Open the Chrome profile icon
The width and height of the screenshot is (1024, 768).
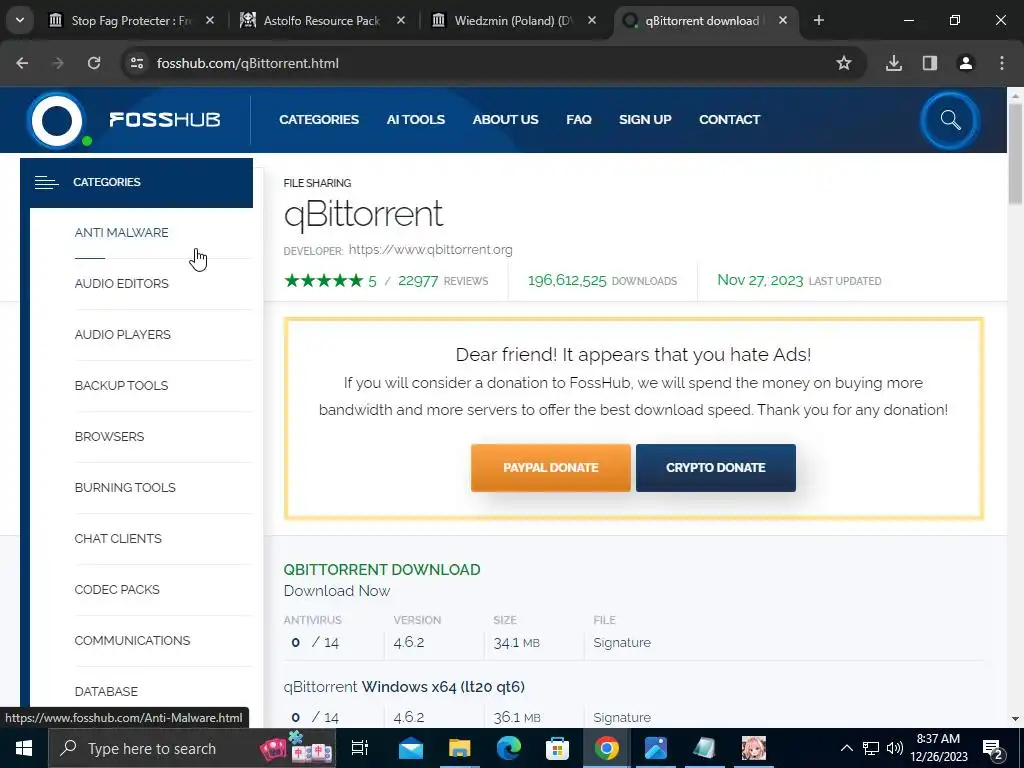click(966, 63)
